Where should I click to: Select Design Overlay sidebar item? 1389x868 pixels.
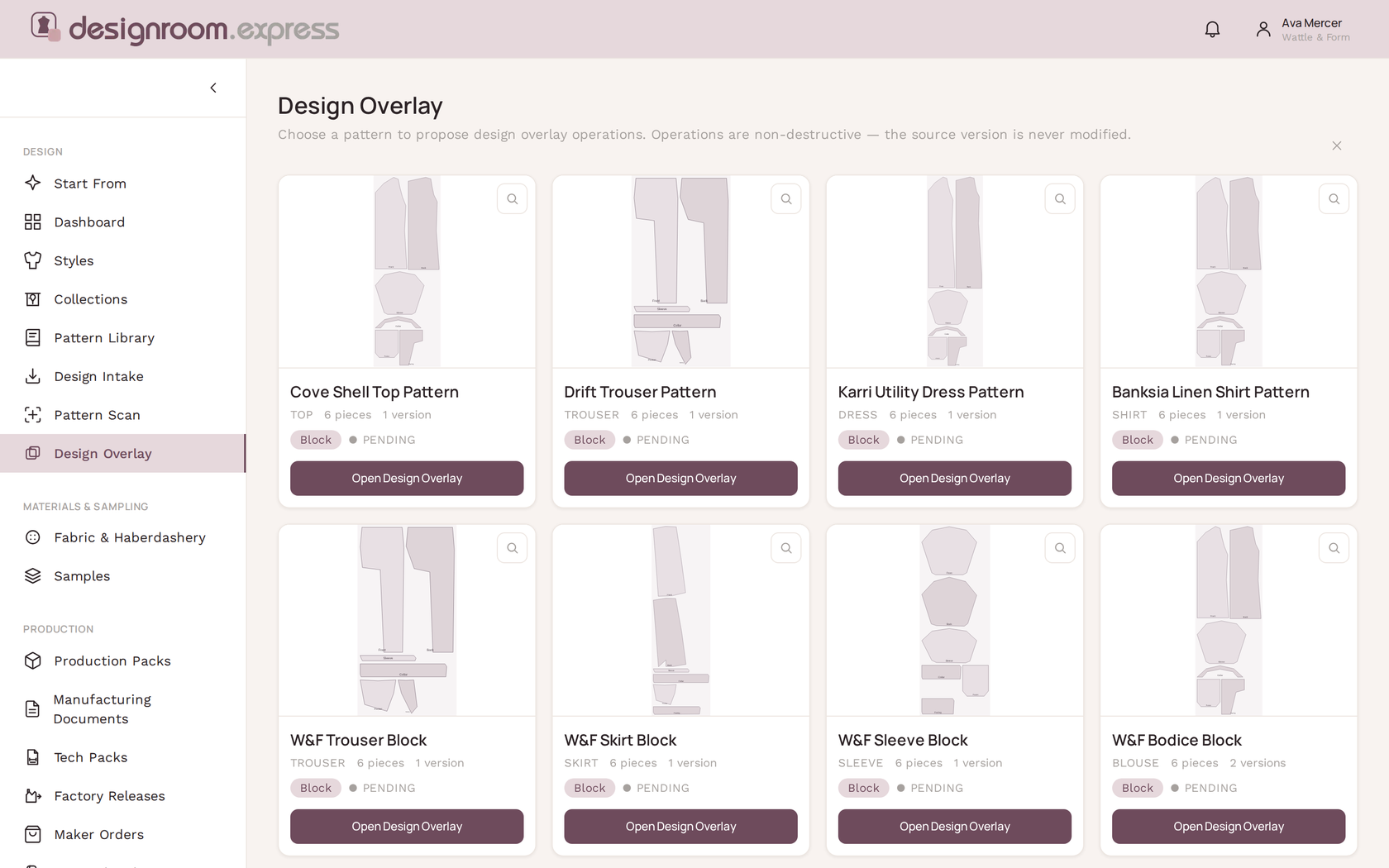point(122,454)
